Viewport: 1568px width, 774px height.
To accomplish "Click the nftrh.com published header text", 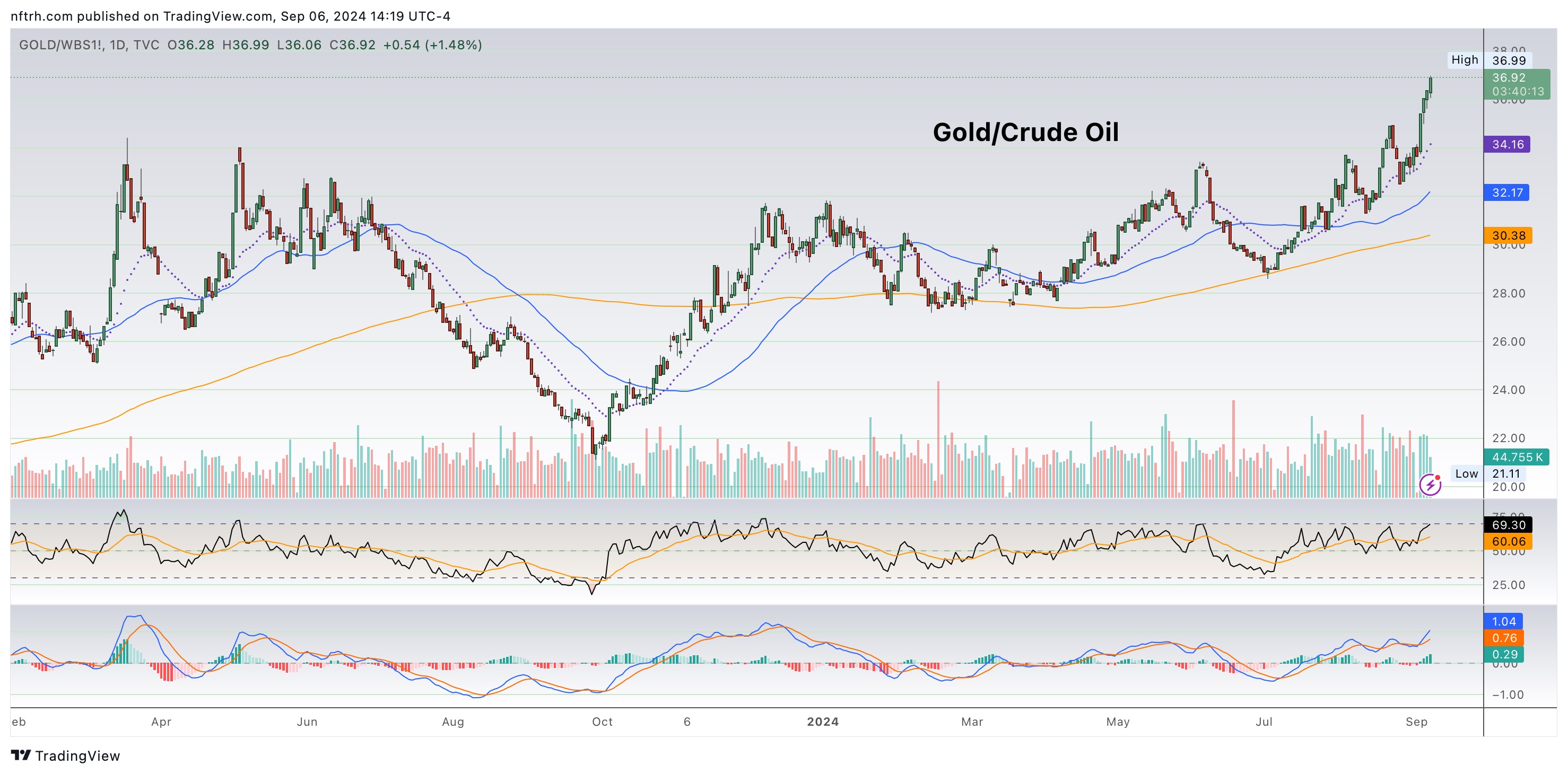I will pyautogui.click(x=230, y=16).
